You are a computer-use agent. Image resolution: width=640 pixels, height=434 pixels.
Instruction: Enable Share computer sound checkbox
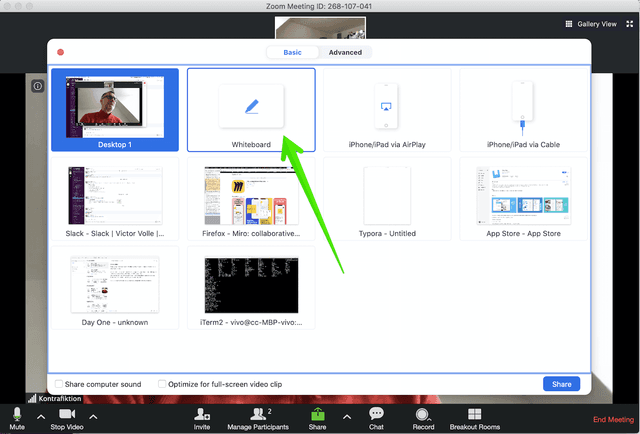click(60, 384)
